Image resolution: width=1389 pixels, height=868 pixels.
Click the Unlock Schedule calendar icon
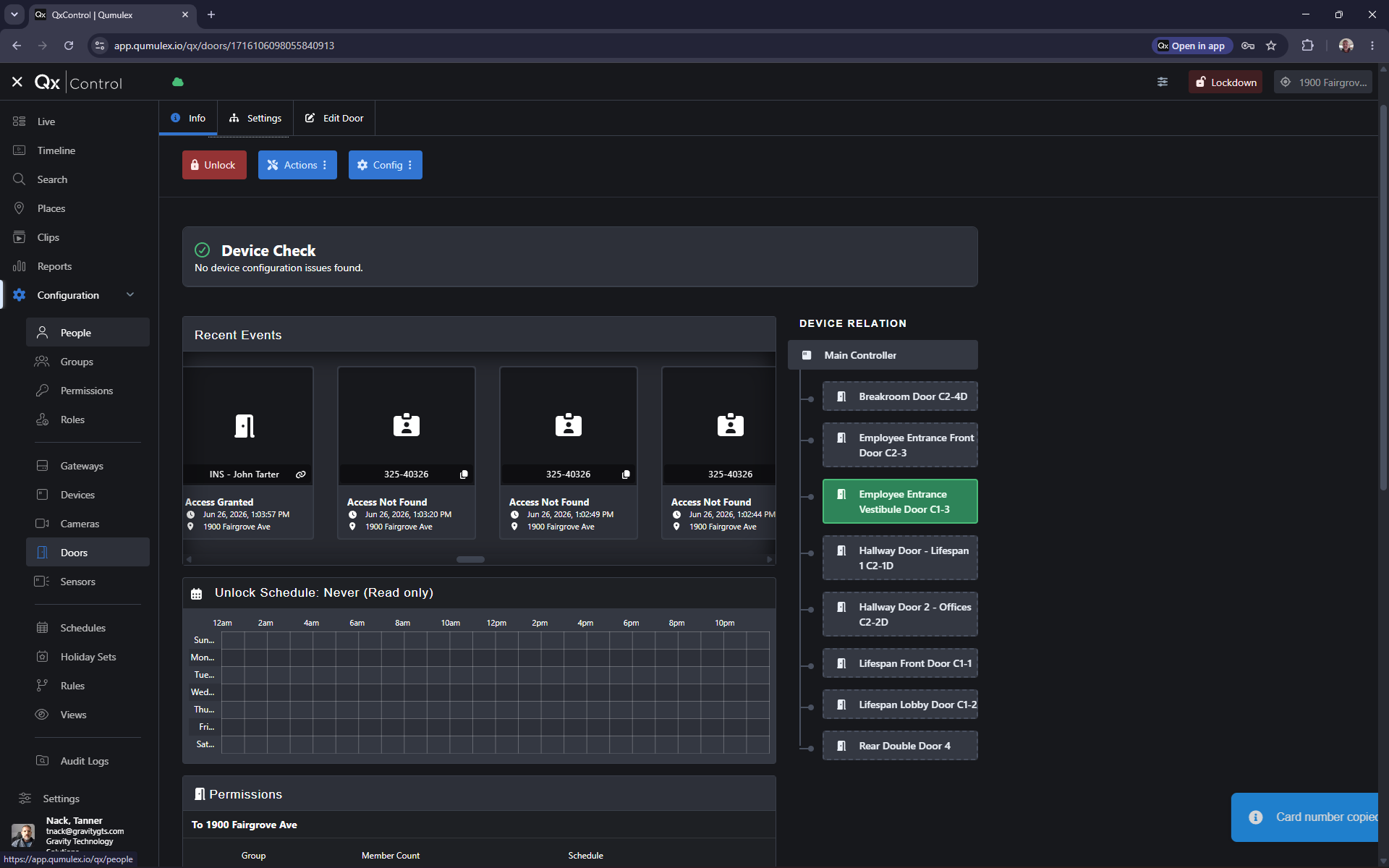tap(196, 594)
